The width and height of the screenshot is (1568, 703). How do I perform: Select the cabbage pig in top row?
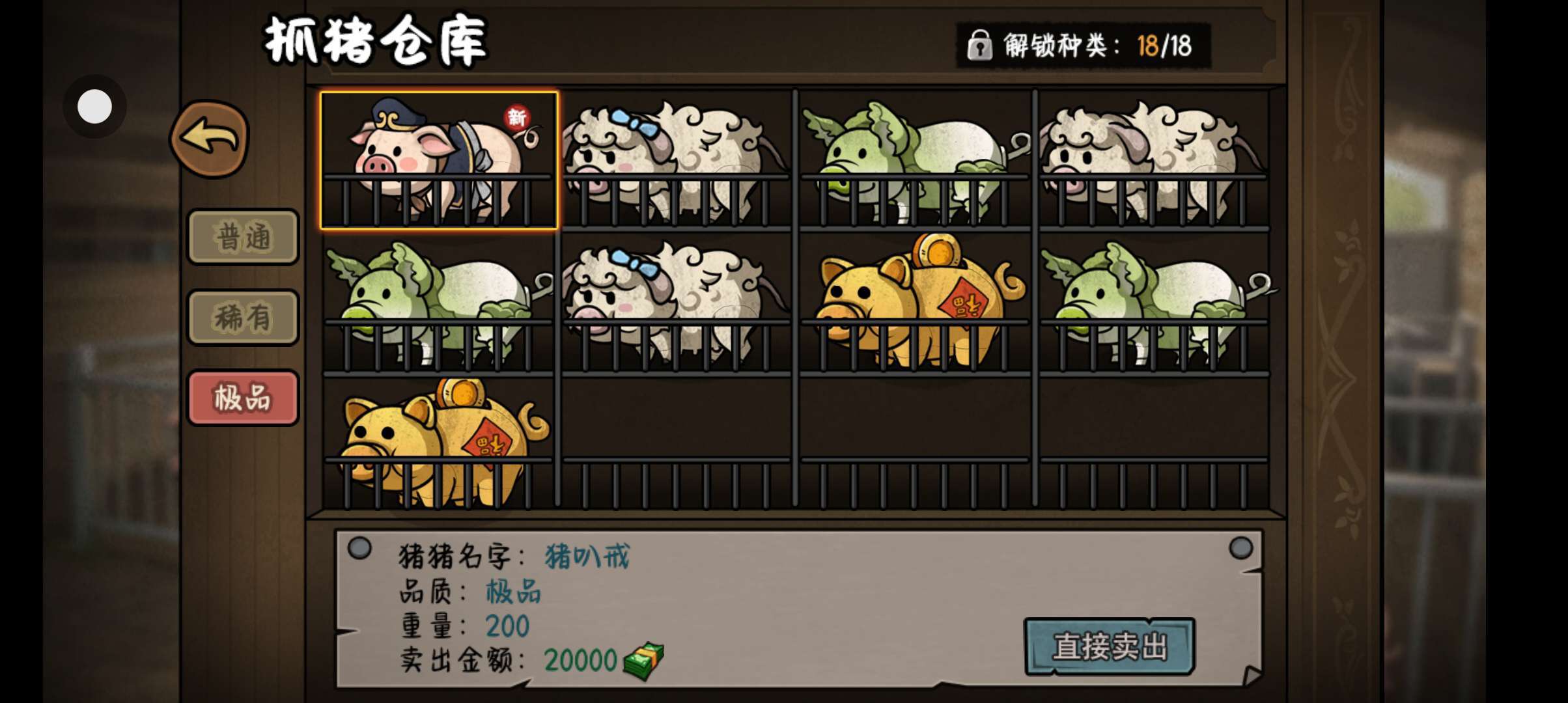click(x=914, y=160)
